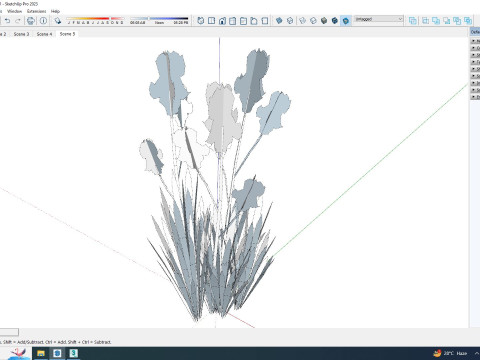The width and height of the screenshot is (480, 360).
Task: Switch to the Iso view
Action: tap(200, 21)
